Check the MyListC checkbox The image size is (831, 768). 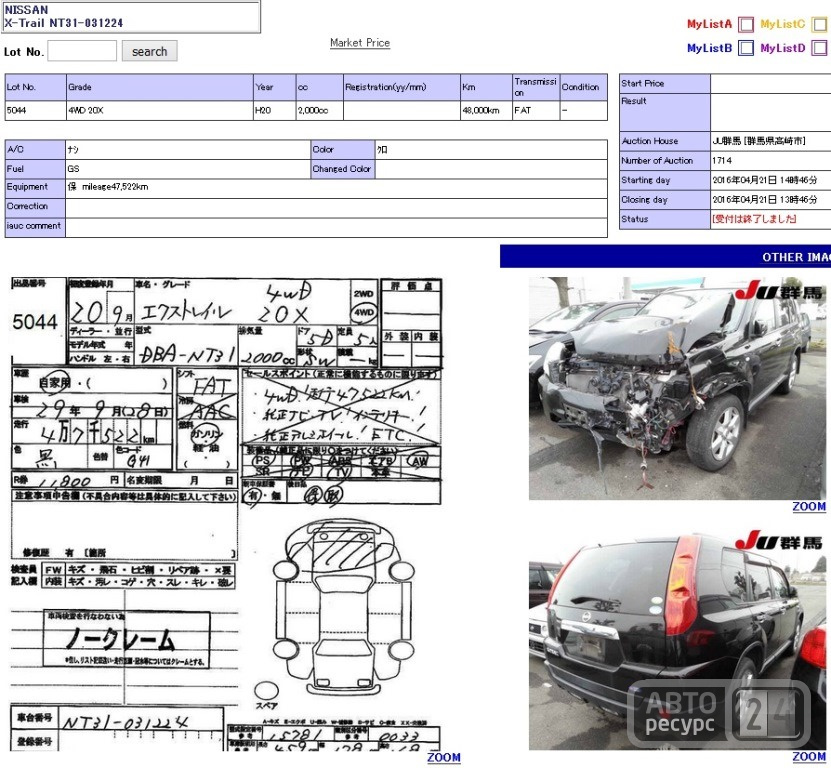[819, 24]
